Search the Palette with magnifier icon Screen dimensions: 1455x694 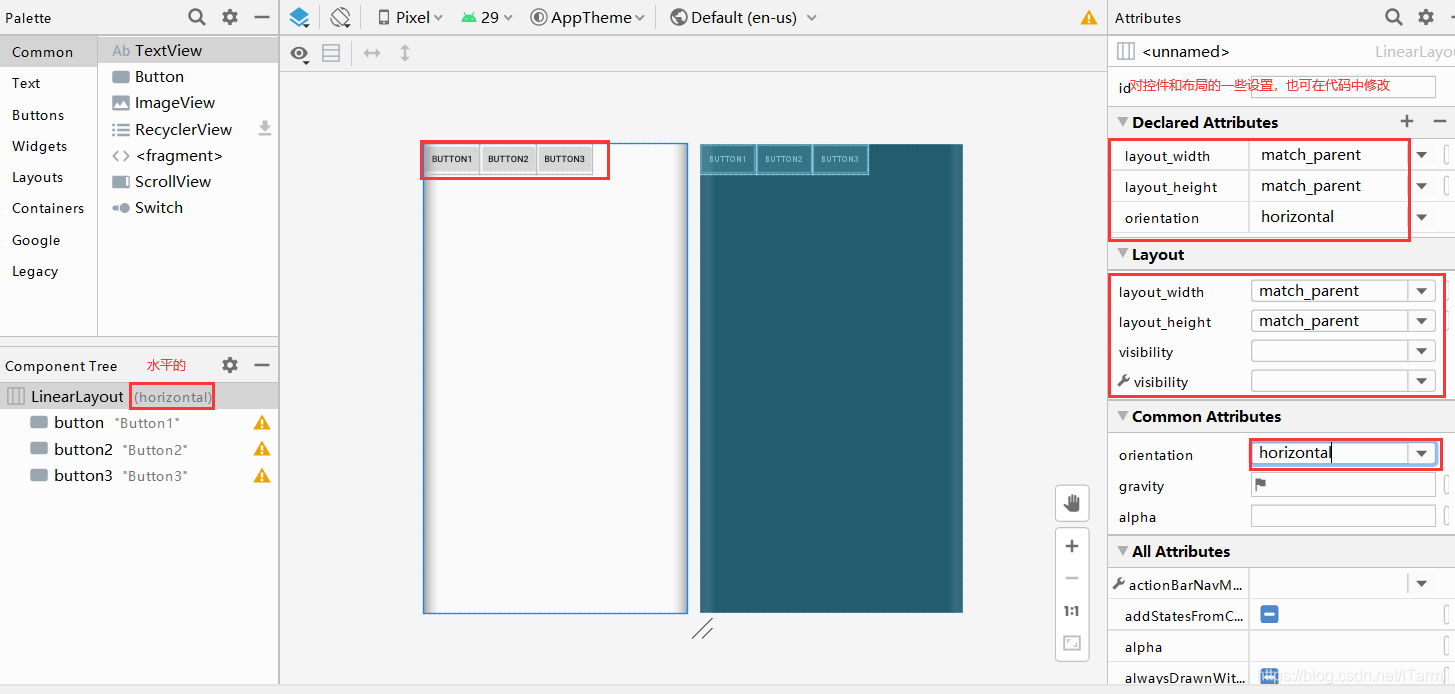197,17
